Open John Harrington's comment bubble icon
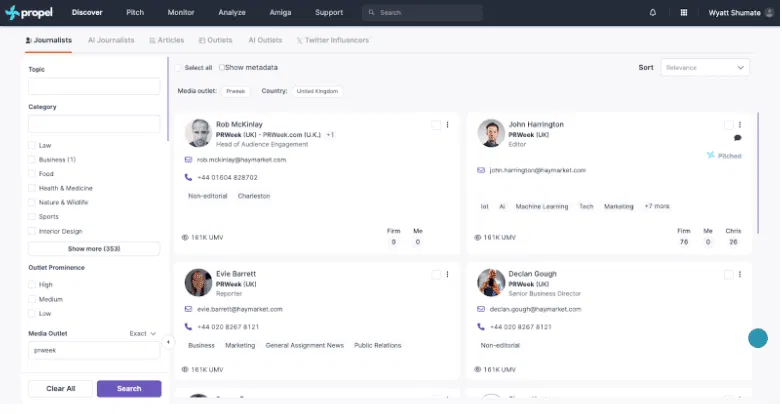 (x=737, y=138)
